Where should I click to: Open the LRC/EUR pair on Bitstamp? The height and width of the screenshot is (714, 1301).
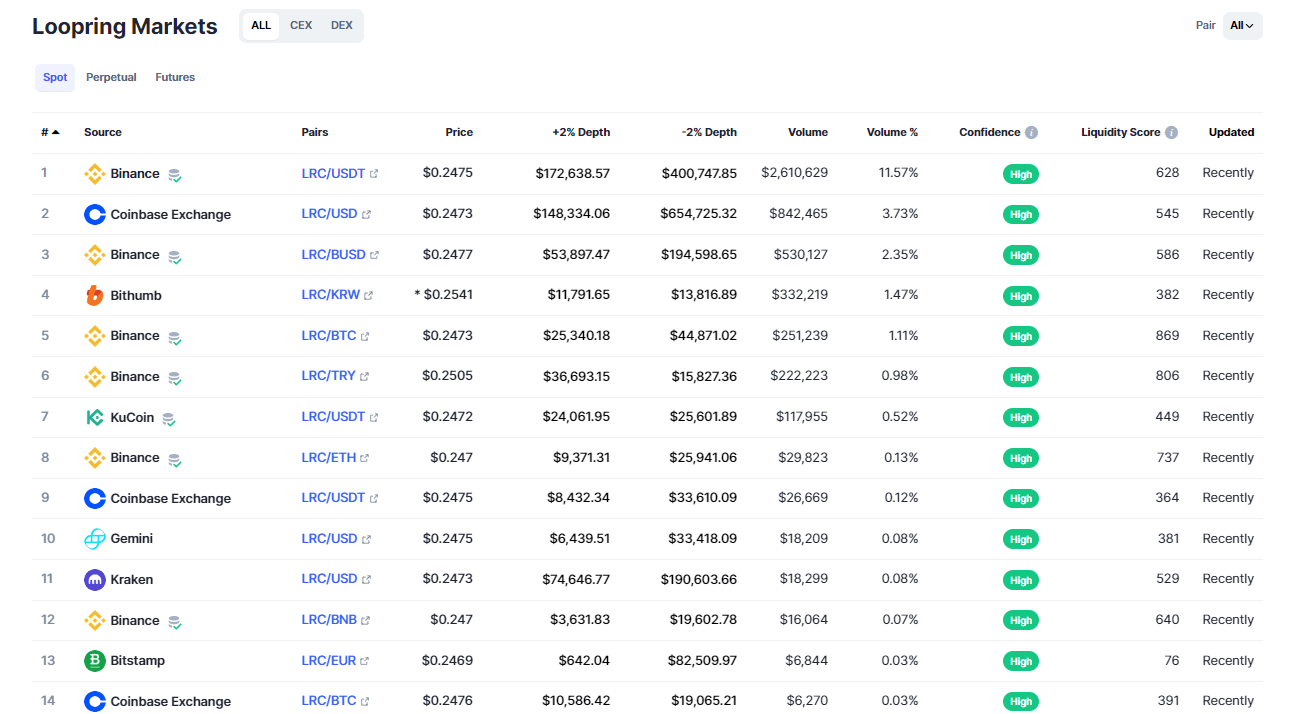[x=329, y=661]
